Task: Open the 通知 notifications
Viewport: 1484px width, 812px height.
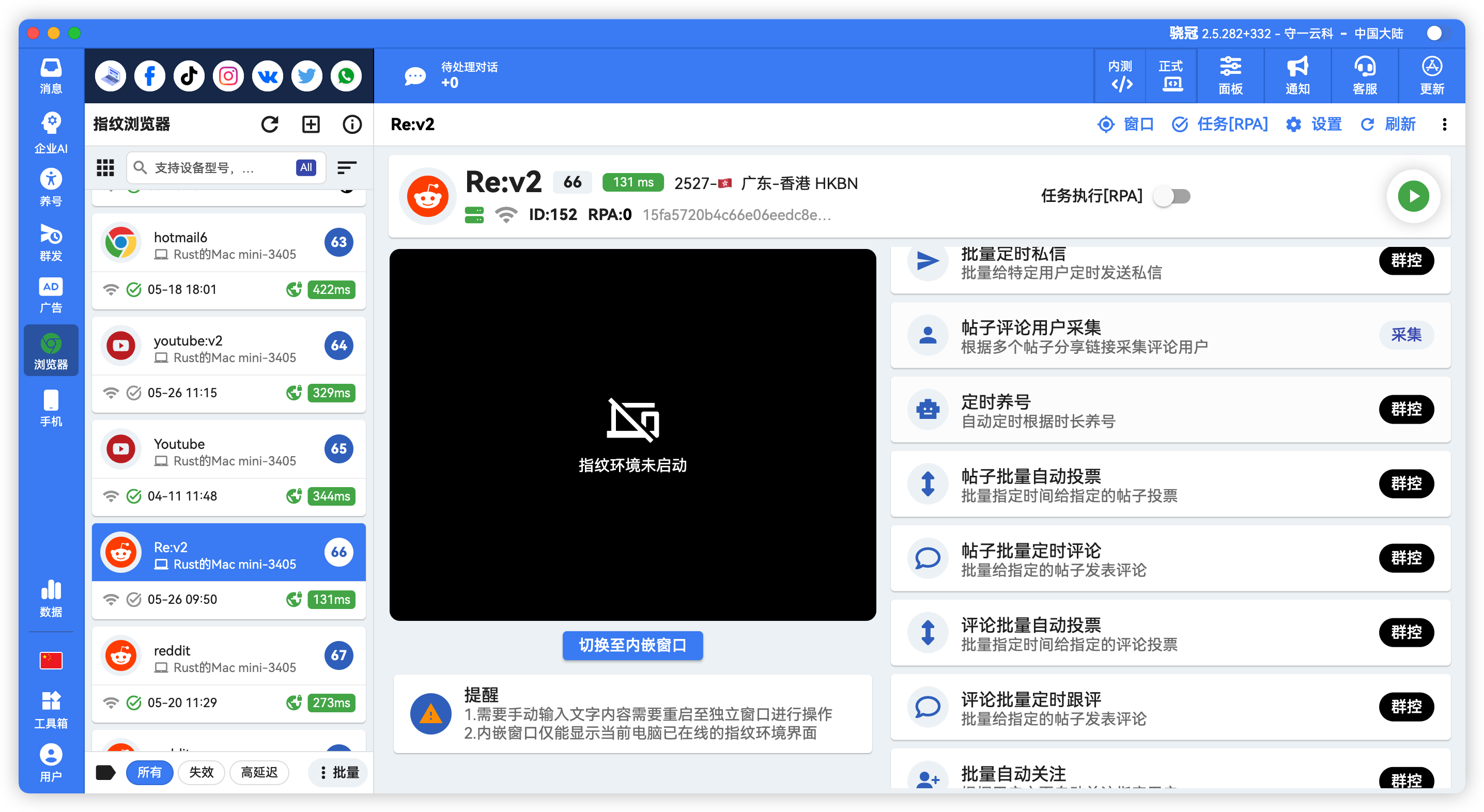Action: click(1297, 76)
